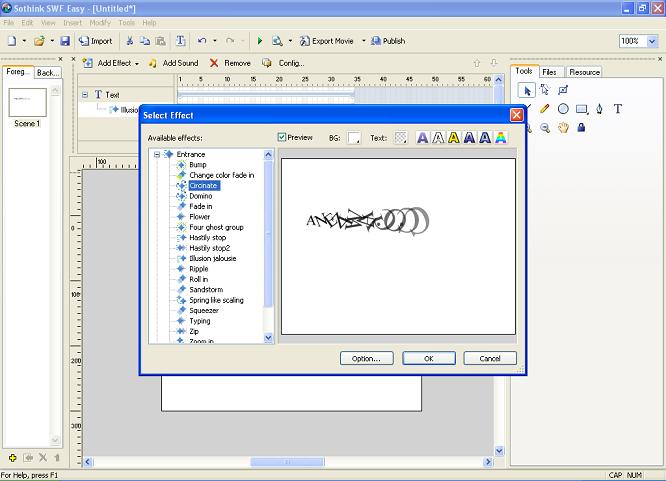
Task: Toggle the Preview checkbox
Action: click(x=281, y=137)
